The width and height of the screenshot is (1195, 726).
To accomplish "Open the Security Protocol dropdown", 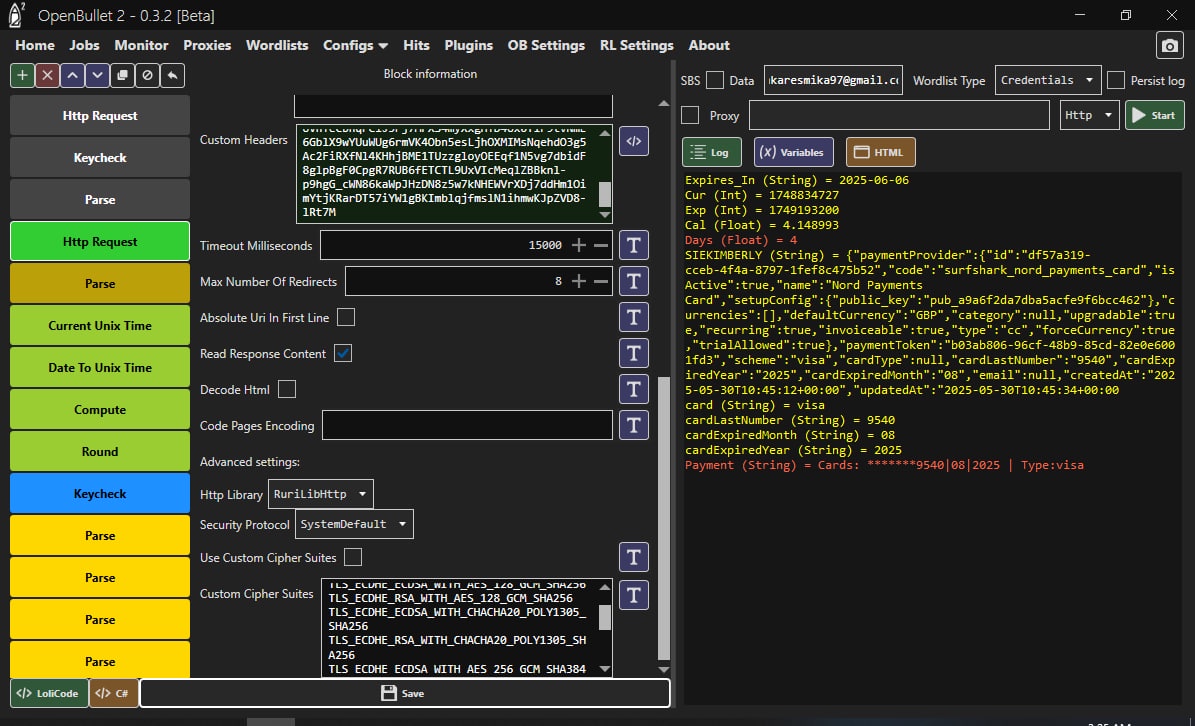I will point(354,524).
